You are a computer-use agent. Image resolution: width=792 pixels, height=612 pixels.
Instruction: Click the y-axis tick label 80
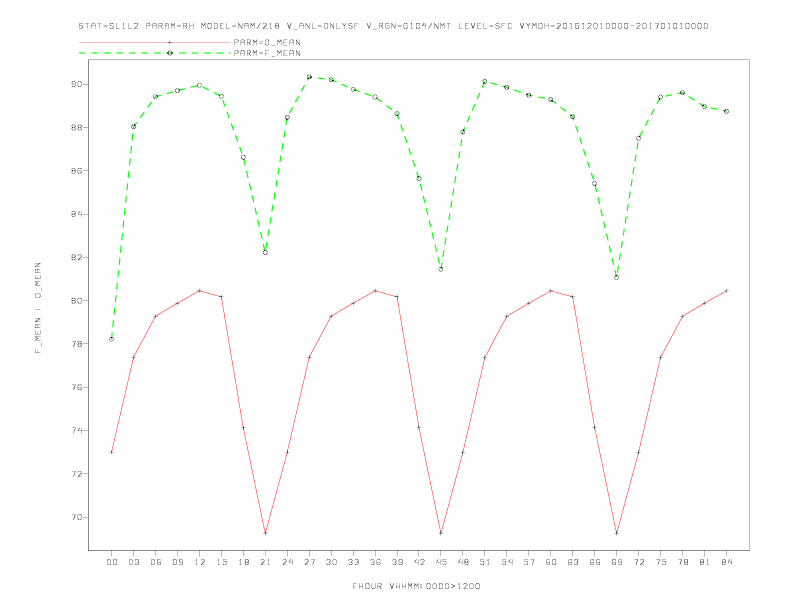pyautogui.click(x=77, y=301)
